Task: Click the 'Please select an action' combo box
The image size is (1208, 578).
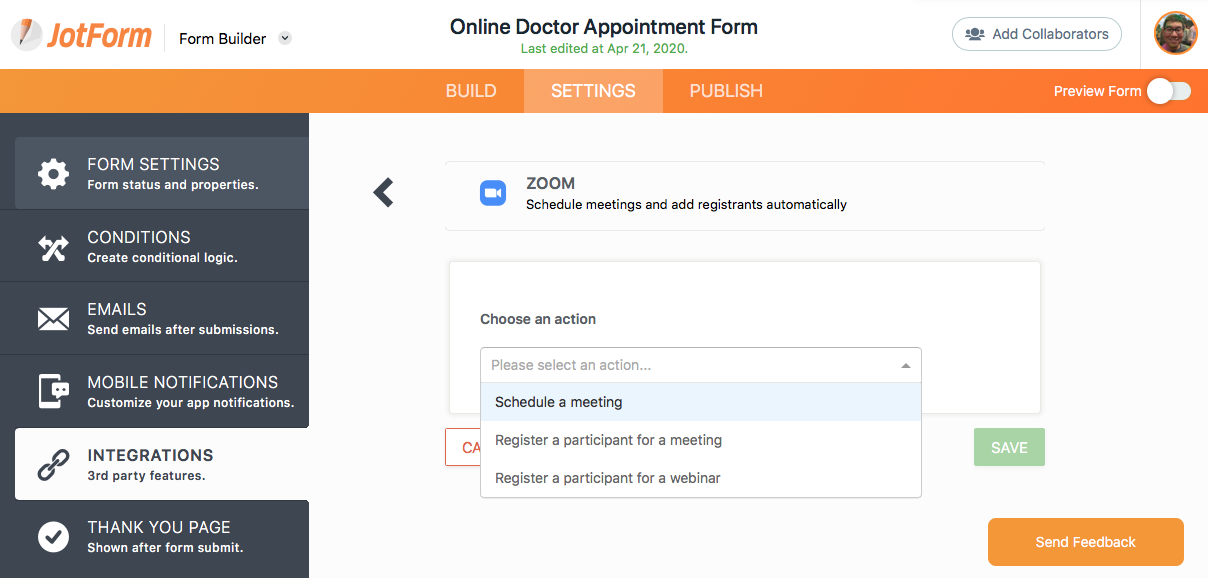Action: click(x=700, y=365)
